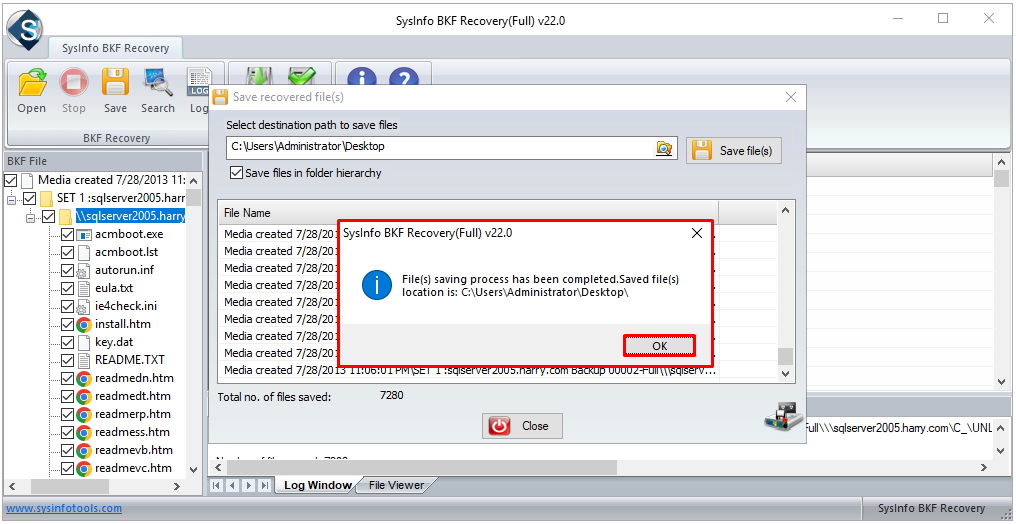Click the blue info toolbar icon
1016x524 pixels.
(362, 77)
